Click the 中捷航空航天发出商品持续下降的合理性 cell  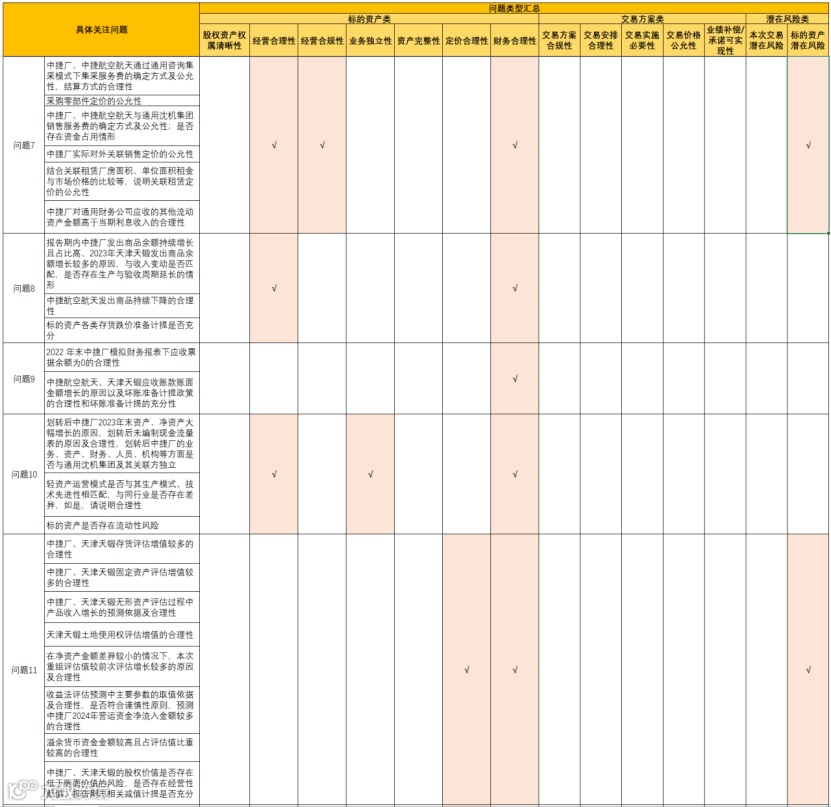point(122,306)
